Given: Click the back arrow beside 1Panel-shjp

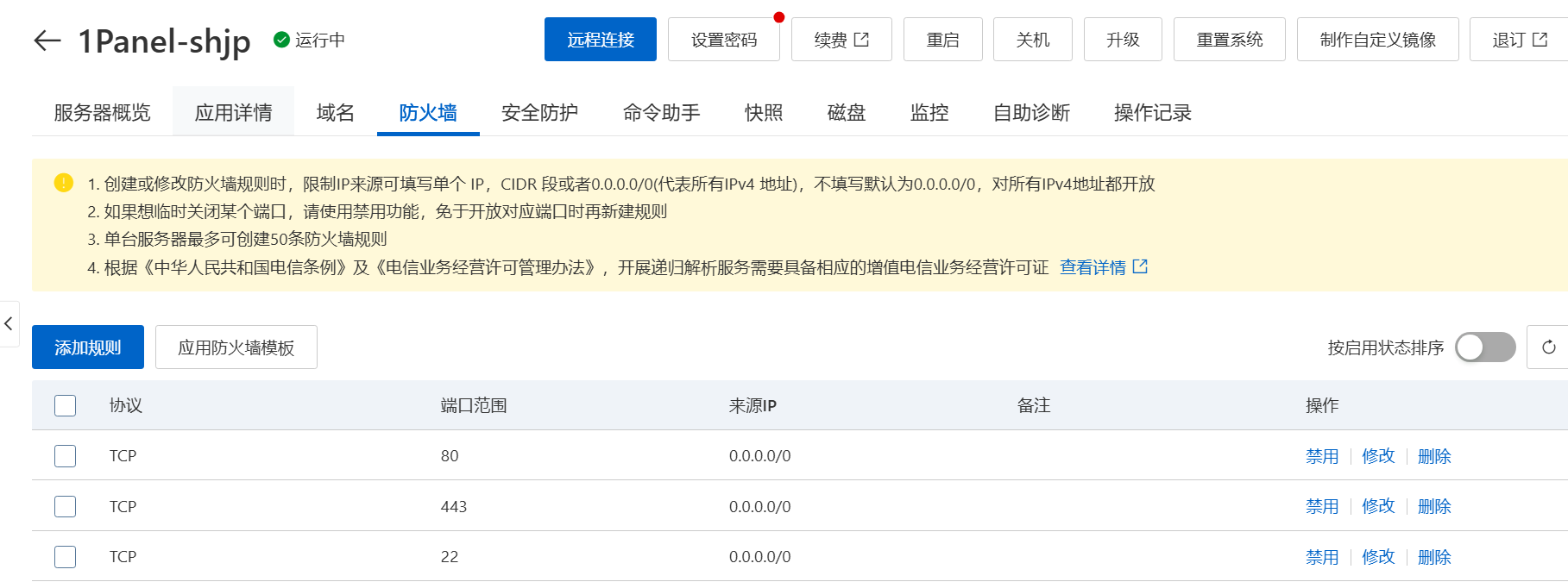Looking at the screenshot, I should pos(47,41).
